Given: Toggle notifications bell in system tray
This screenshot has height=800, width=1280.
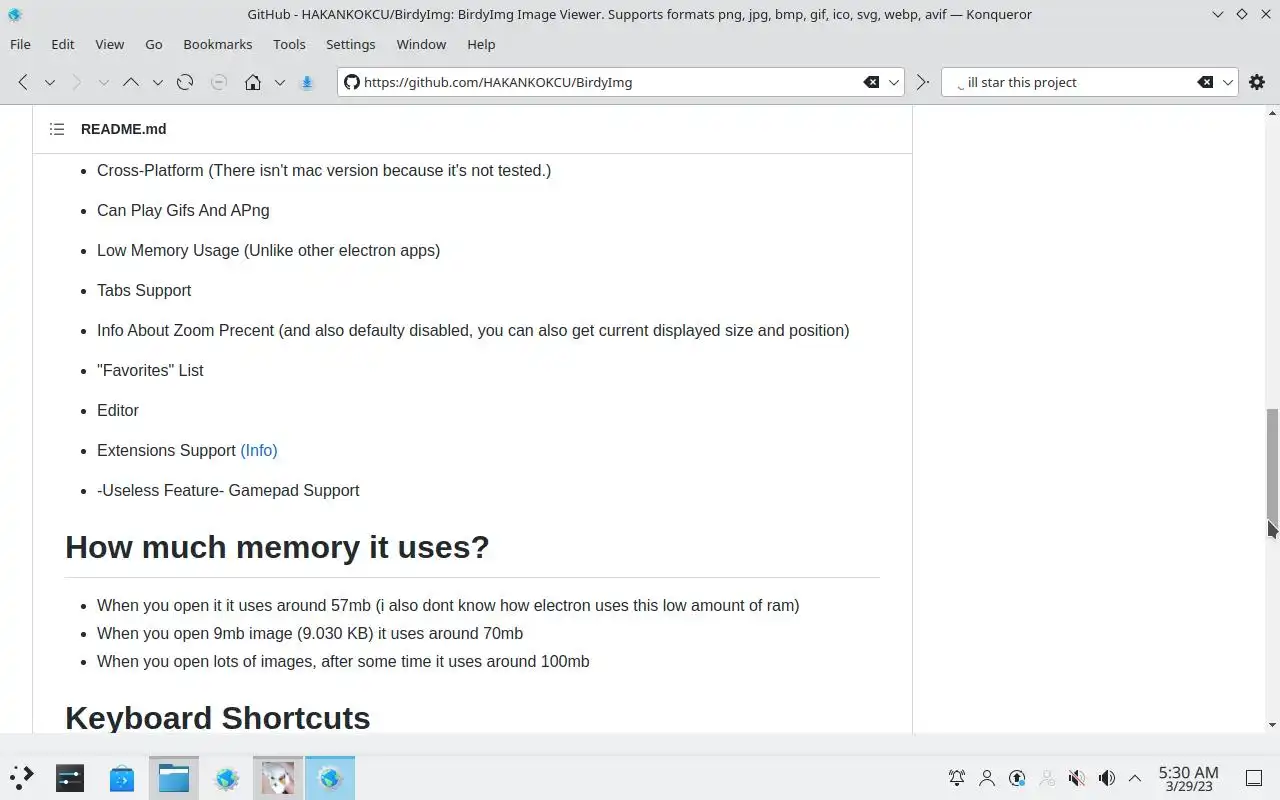Looking at the screenshot, I should click(x=957, y=778).
